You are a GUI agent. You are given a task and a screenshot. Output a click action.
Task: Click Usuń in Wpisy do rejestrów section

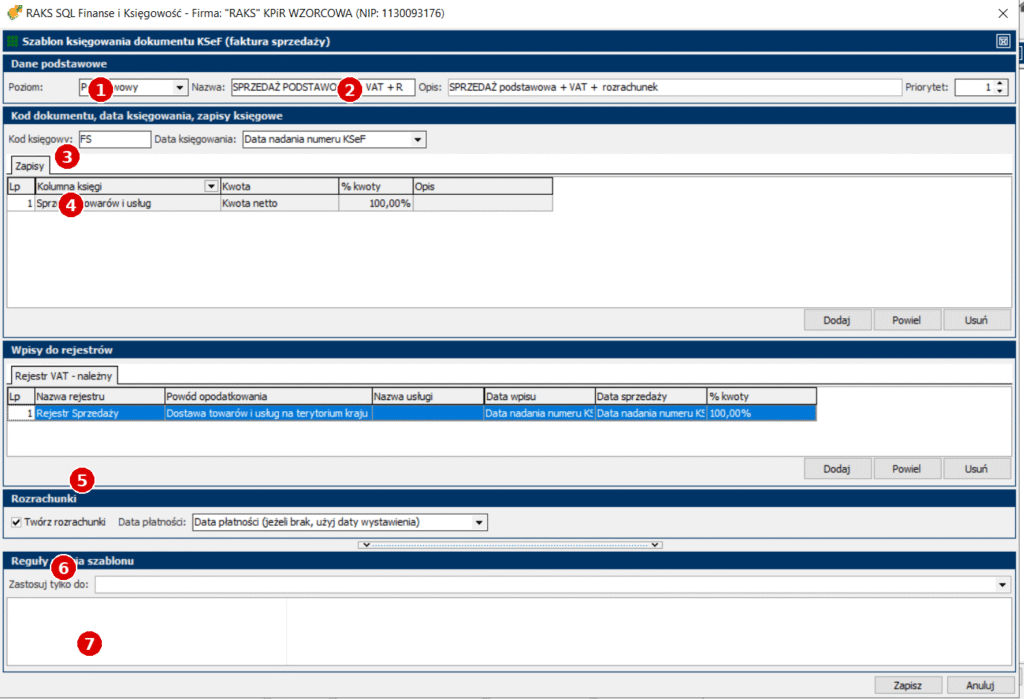tap(976, 469)
